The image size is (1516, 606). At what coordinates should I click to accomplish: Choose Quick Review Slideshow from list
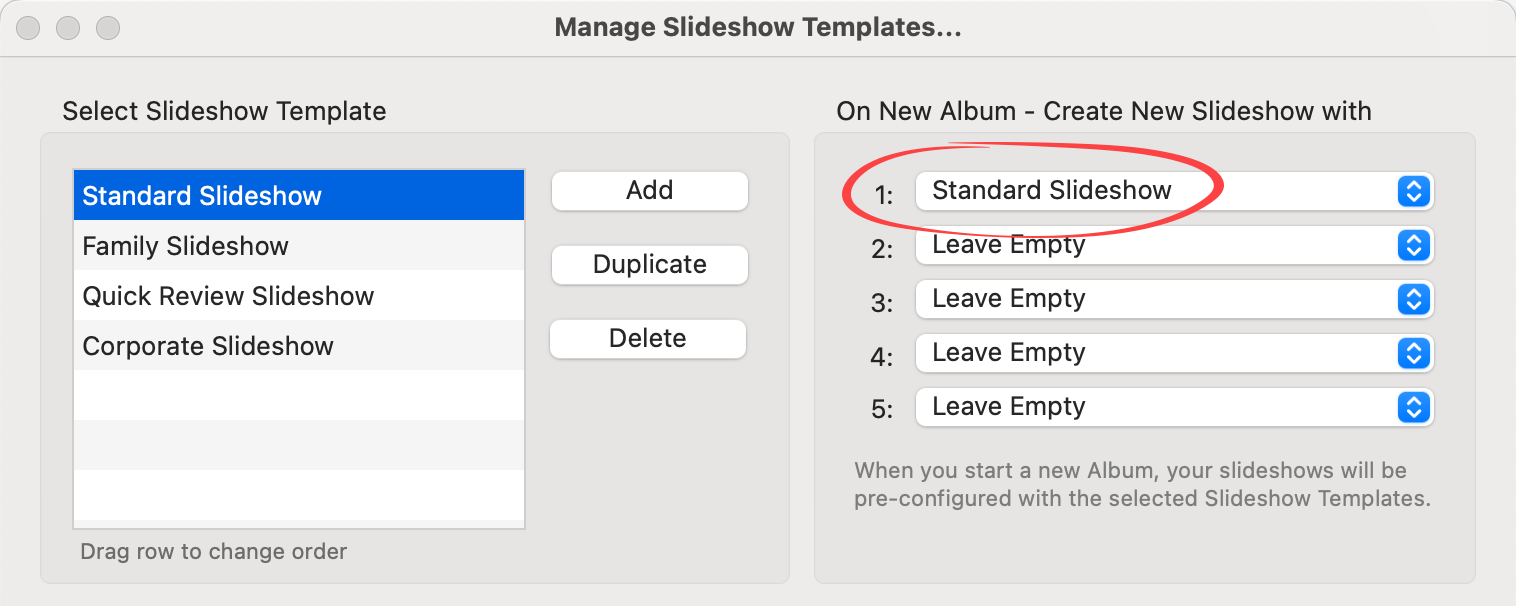(299, 296)
